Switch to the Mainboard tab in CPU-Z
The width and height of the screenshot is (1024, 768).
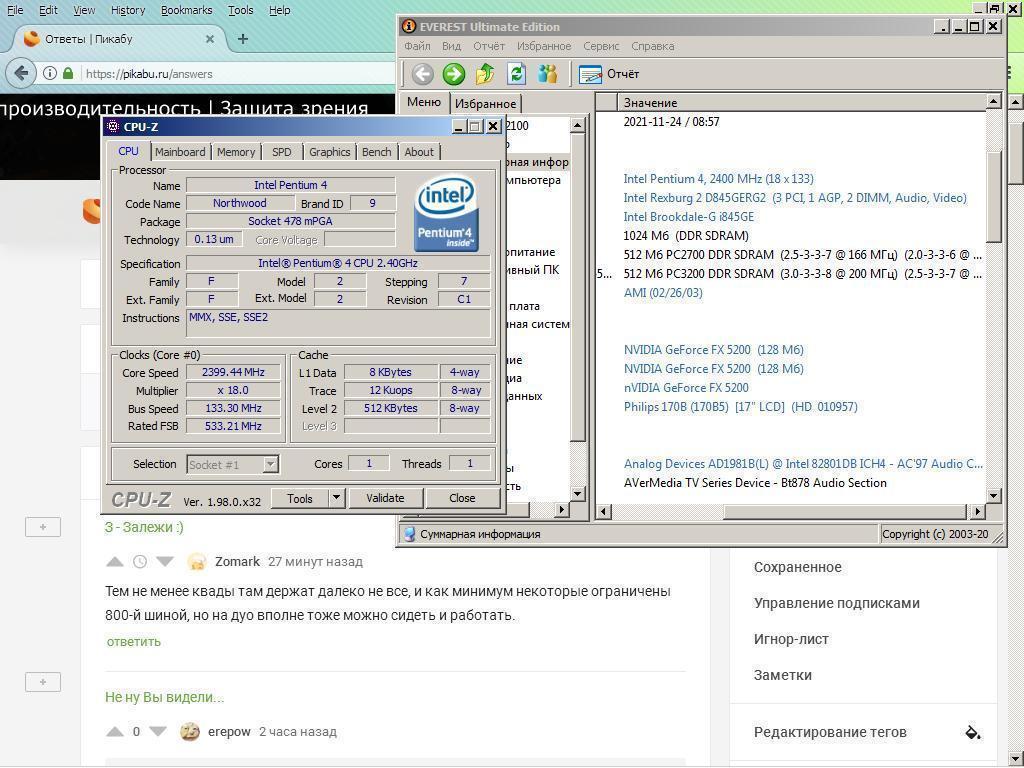(x=180, y=152)
